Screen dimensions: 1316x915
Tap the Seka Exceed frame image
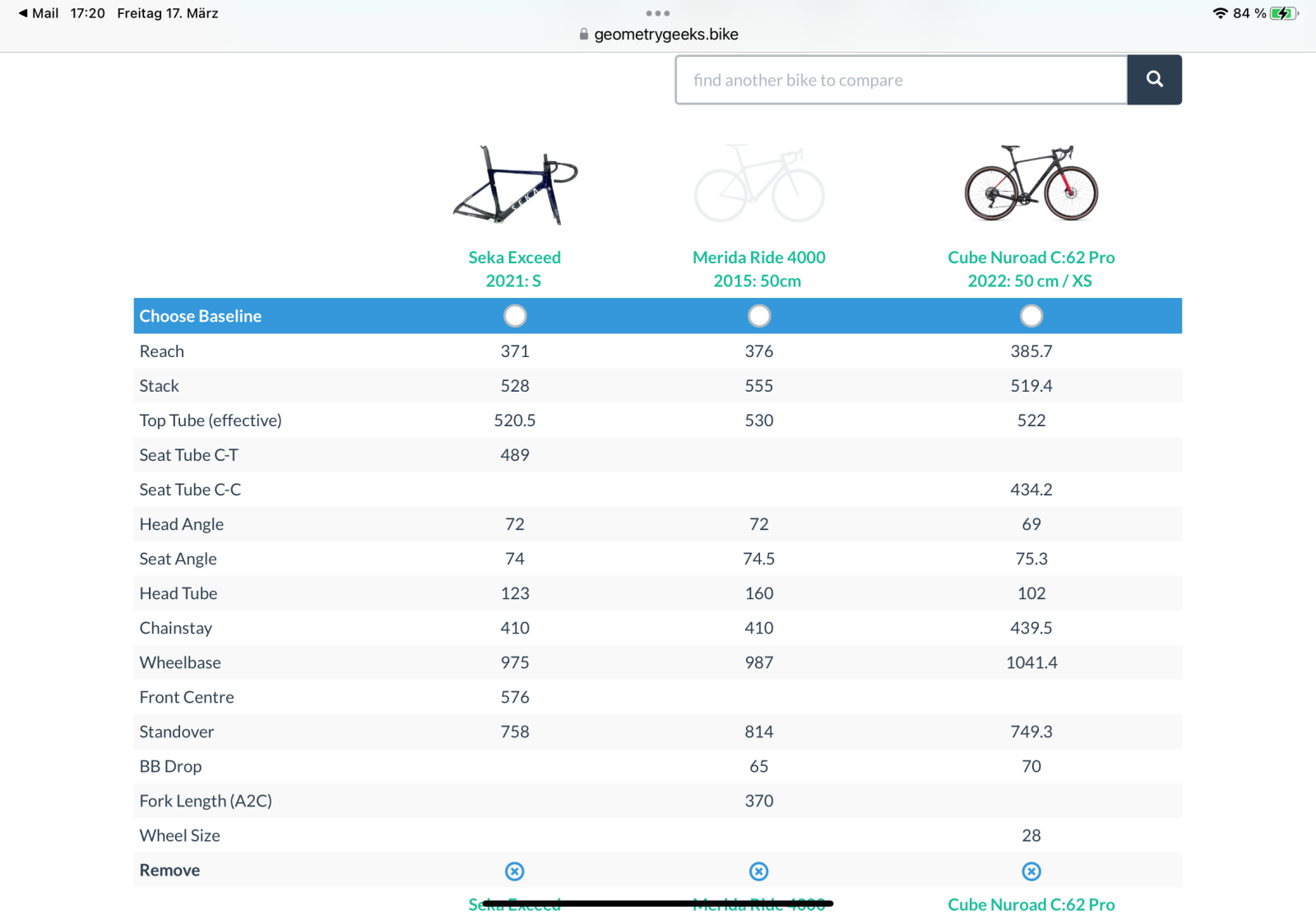[x=515, y=185]
